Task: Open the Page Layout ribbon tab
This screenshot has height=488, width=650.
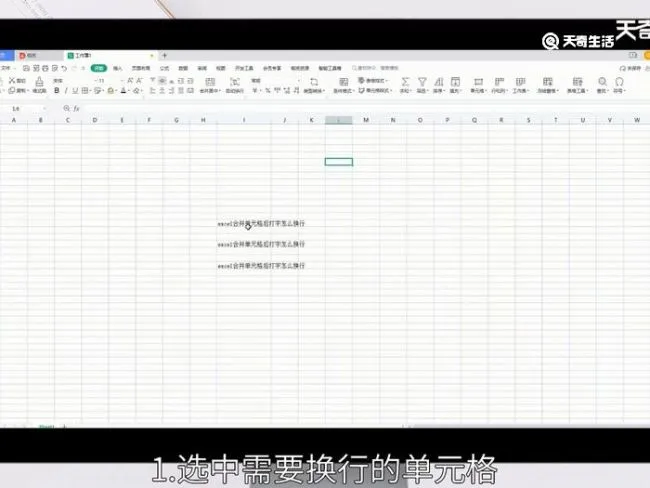Action: [x=141, y=68]
